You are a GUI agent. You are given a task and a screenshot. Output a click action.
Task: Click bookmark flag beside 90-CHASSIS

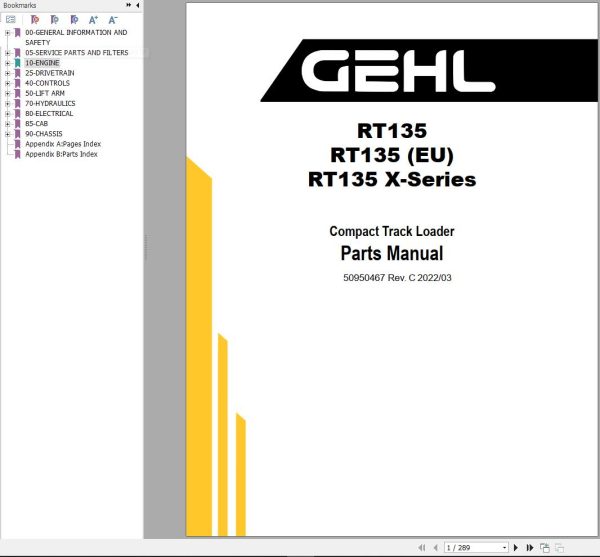pyautogui.click(x=17, y=134)
